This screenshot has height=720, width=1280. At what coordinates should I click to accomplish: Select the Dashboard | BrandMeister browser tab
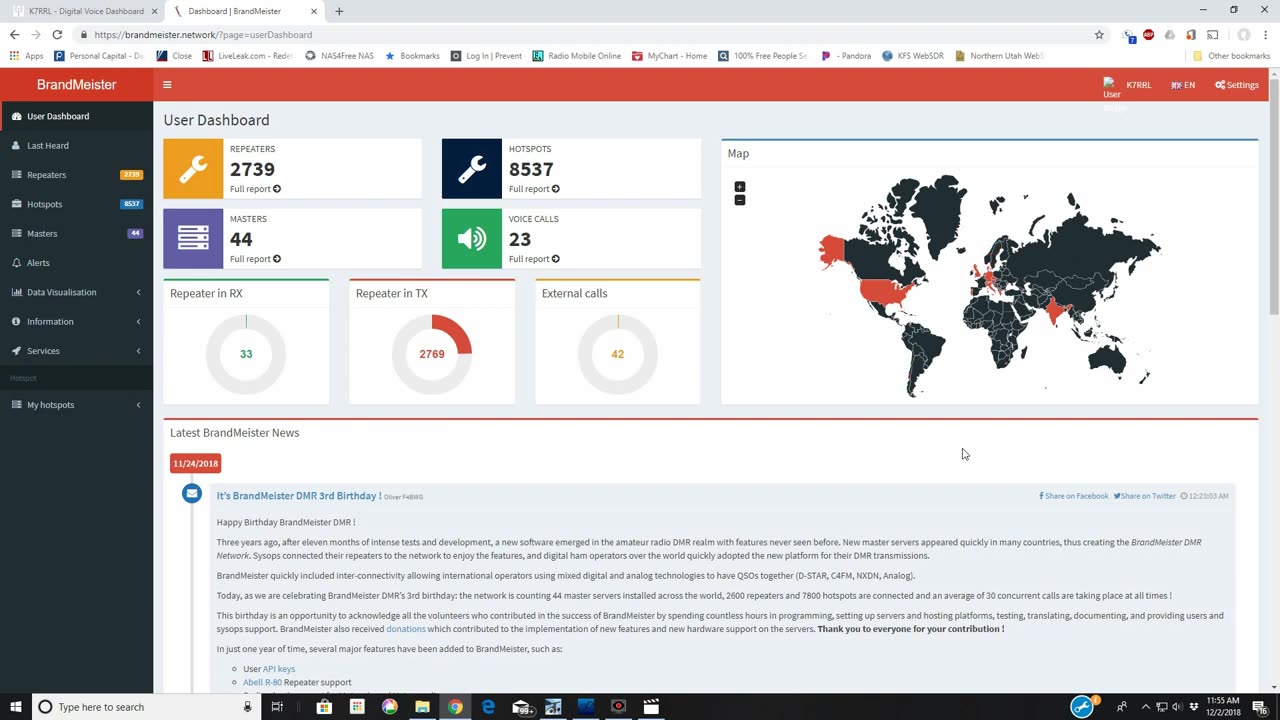pos(245,11)
